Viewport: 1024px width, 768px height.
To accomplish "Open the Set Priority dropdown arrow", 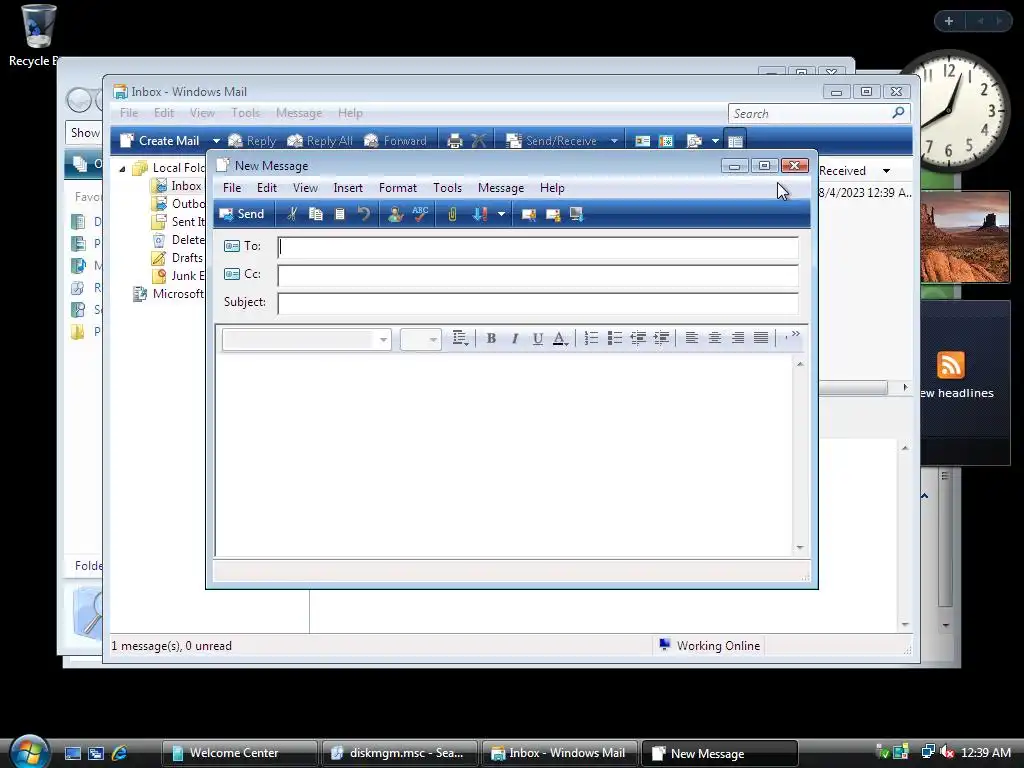I will click(x=501, y=214).
